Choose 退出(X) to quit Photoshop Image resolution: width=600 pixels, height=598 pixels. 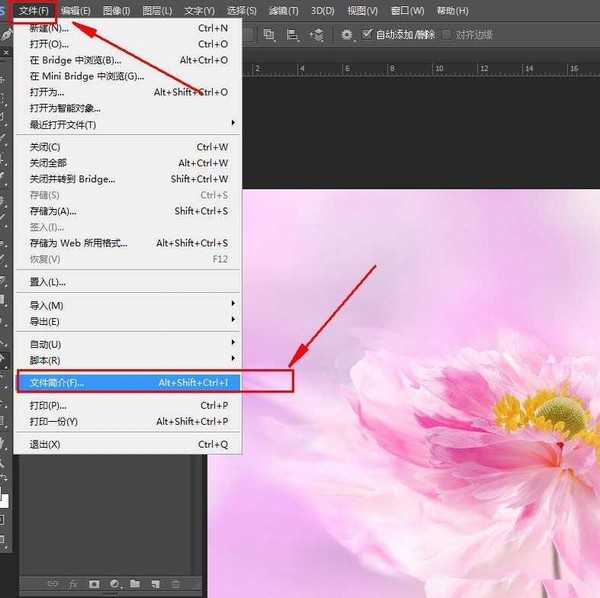tap(128, 445)
